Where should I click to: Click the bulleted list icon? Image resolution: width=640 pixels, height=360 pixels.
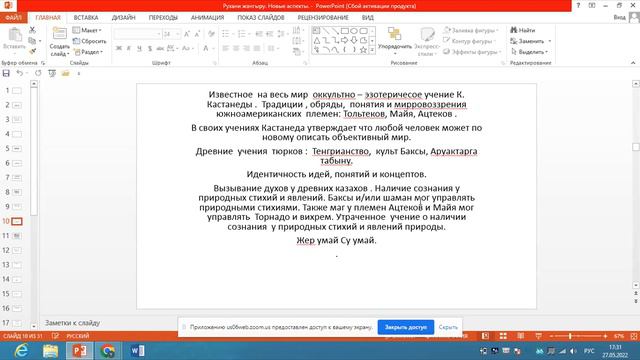225,34
